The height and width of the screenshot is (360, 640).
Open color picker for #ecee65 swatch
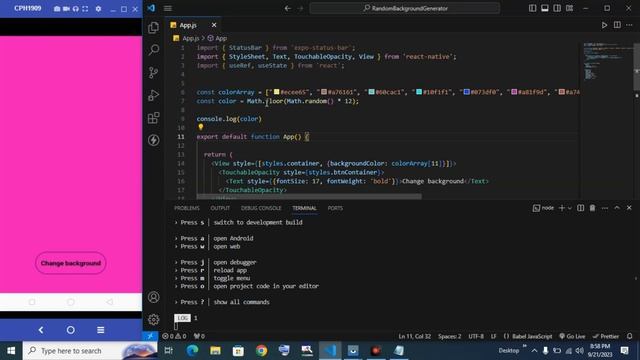(276, 92)
